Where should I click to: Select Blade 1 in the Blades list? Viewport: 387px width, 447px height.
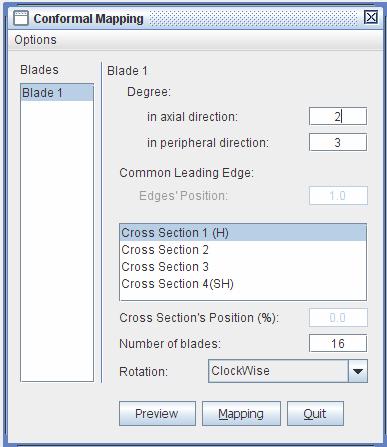click(57, 93)
